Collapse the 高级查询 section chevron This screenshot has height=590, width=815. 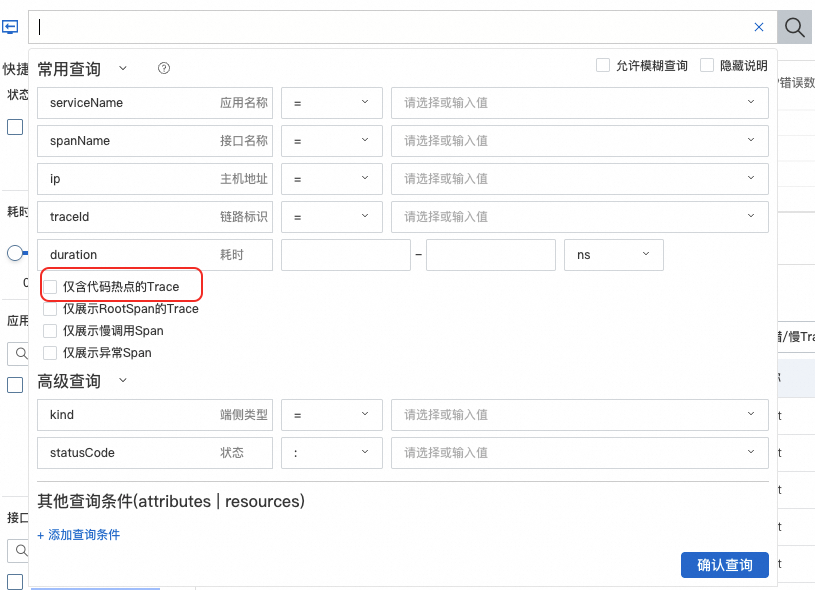(123, 380)
